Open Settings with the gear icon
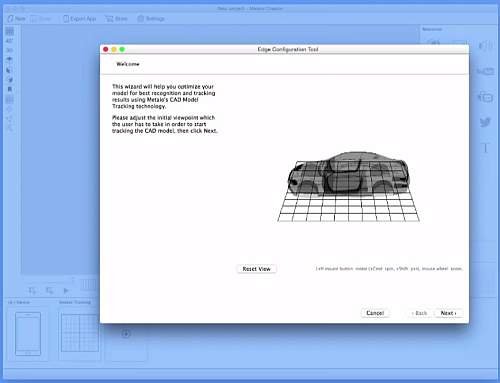500x383 pixels. tap(151, 19)
